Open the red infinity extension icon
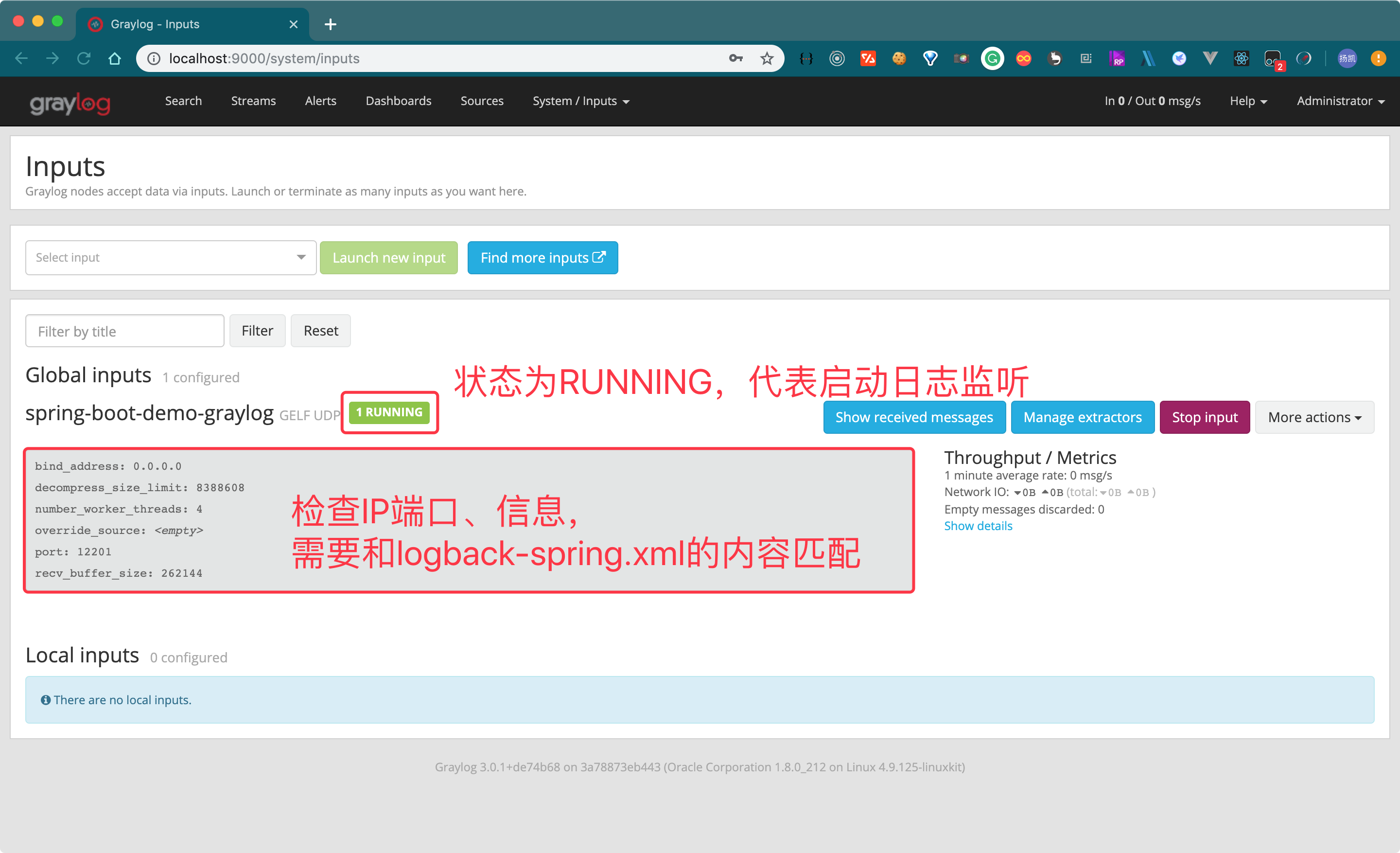The image size is (1400, 853). pyautogui.click(x=1023, y=58)
